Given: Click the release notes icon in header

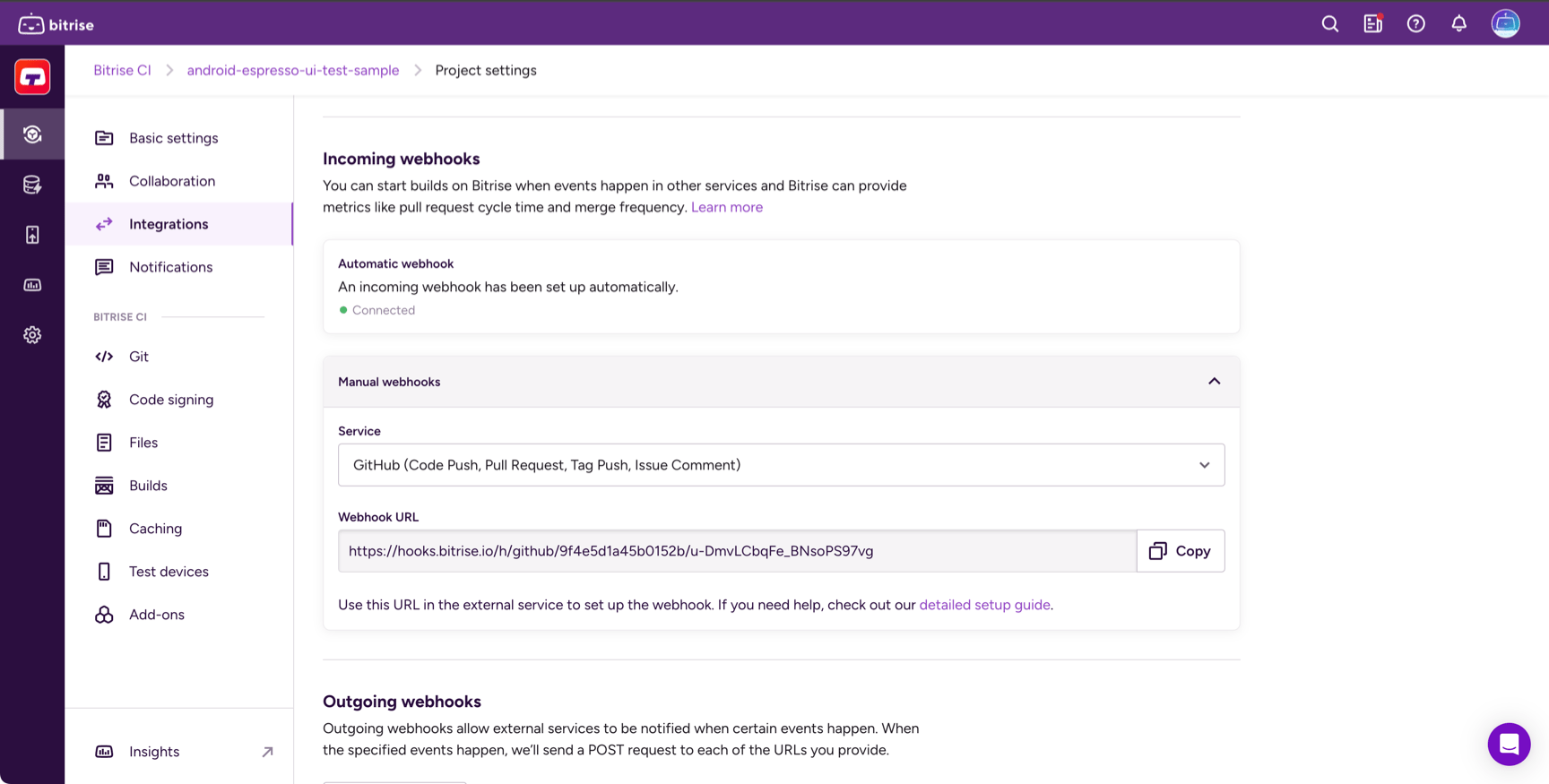Looking at the screenshot, I should (x=1372, y=24).
